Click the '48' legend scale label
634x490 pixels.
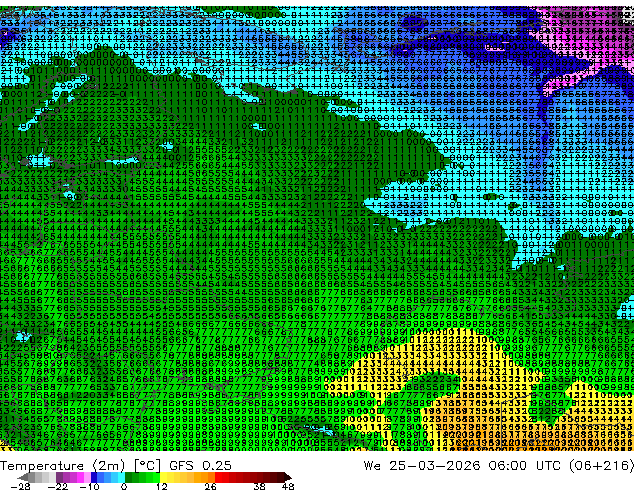[x=288, y=486]
